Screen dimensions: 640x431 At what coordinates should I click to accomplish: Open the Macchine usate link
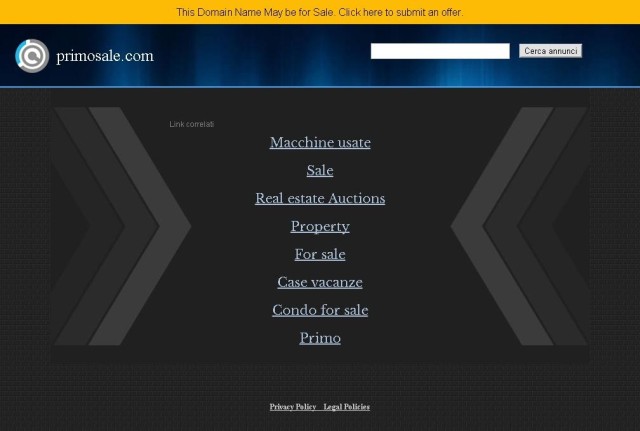click(x=320, y=142)
